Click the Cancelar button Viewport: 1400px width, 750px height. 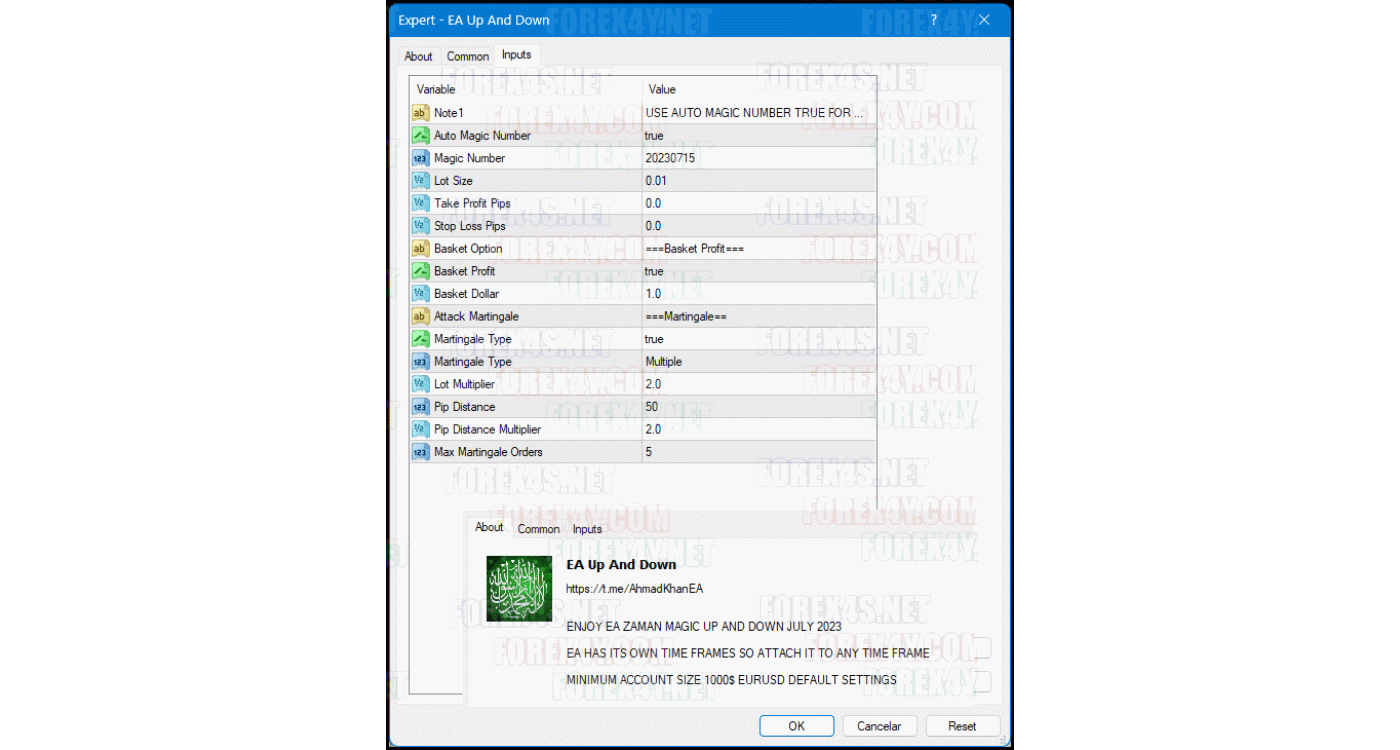(879, 726)
